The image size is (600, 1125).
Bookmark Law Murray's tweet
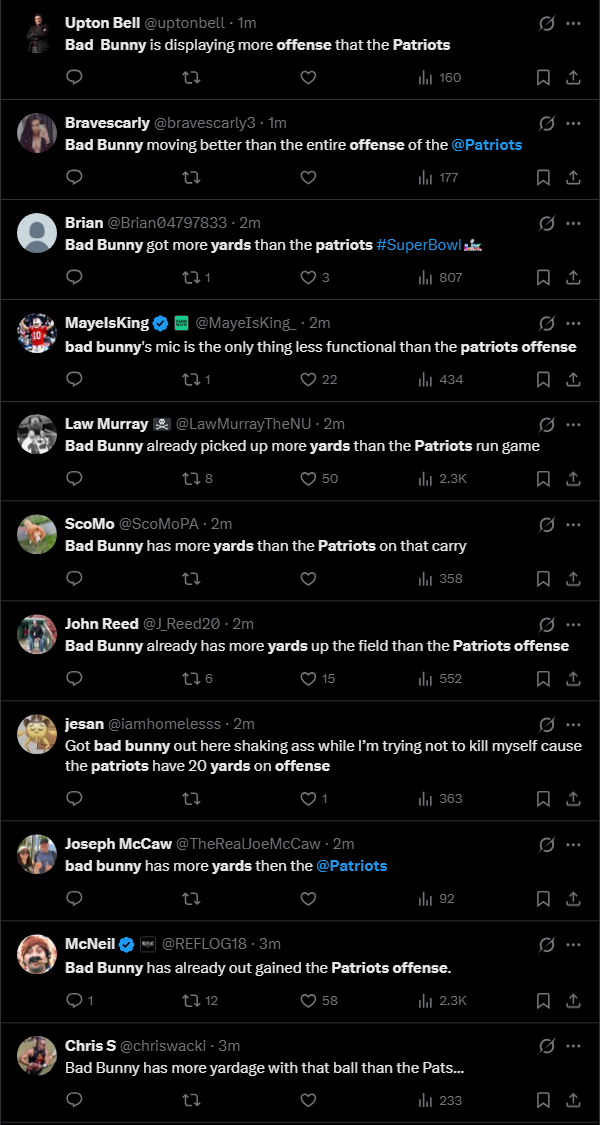point(543,479)
